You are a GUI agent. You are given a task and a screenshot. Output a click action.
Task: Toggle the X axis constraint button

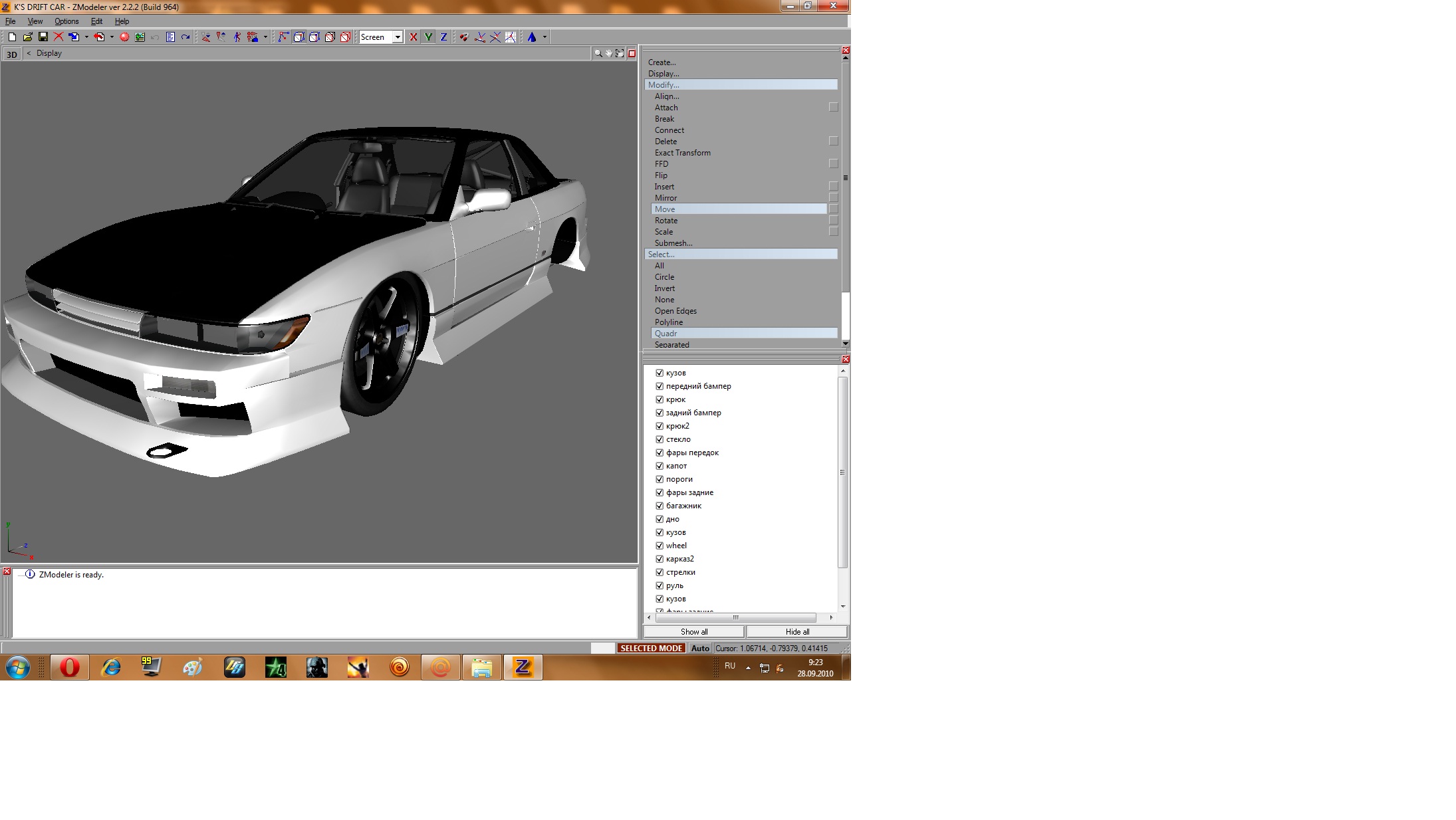(414, 37)
